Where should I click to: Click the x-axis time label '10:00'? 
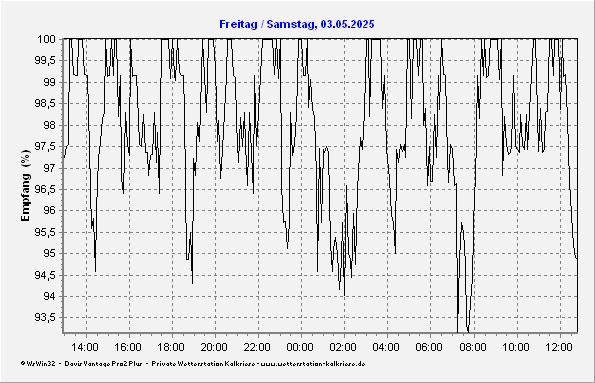(516, 347)
